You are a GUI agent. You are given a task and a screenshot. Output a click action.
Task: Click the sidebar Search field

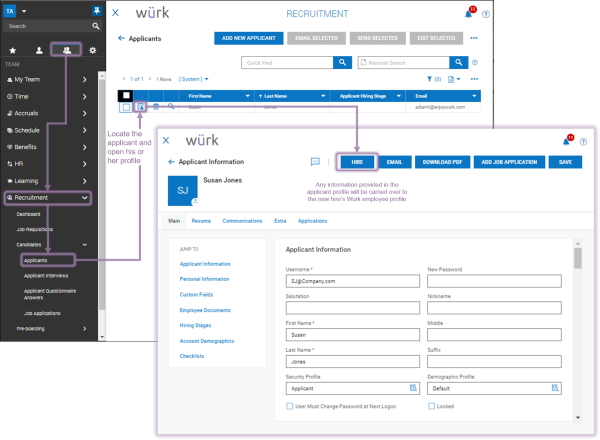(x=48, y=26)
